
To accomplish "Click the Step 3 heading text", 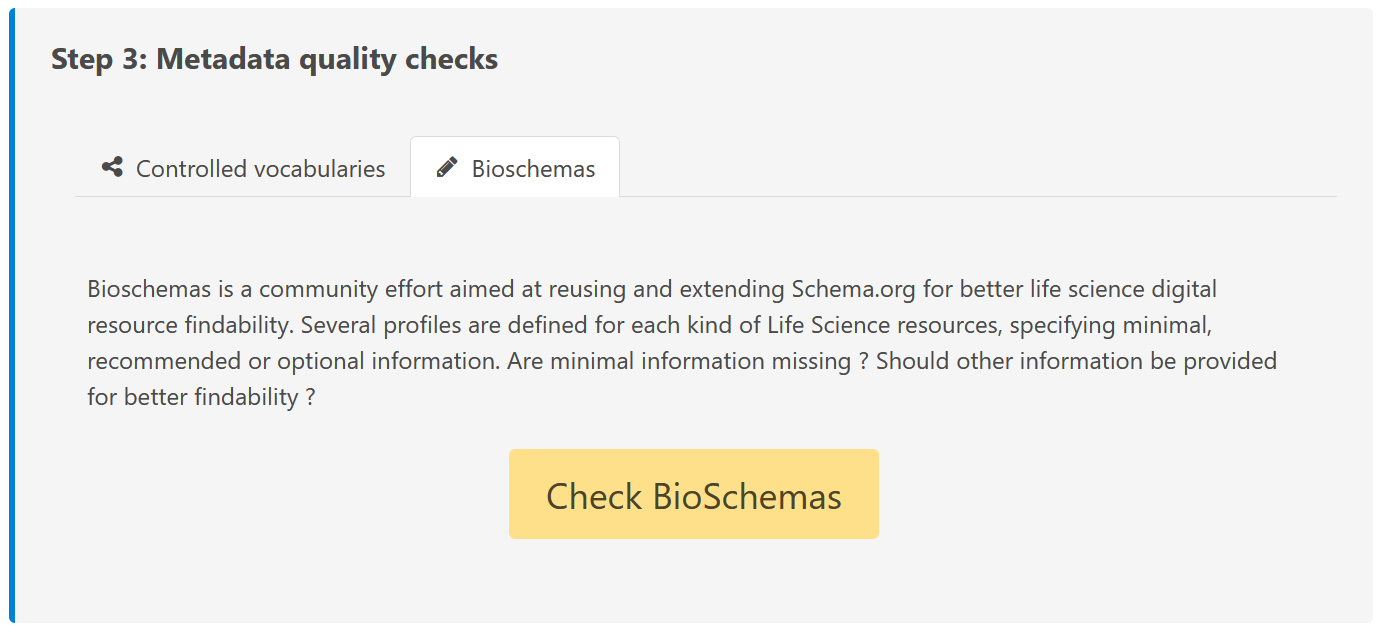I will click(273, 59).
